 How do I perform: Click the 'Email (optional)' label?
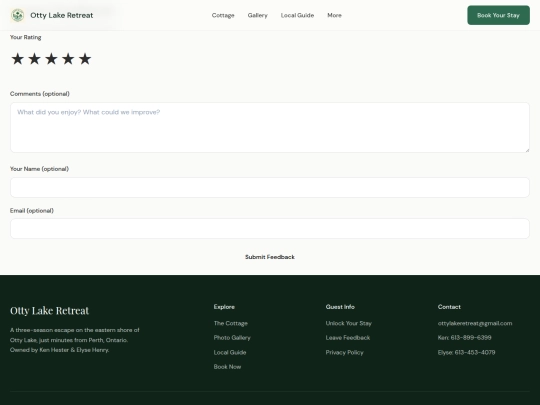coord(32,210)
